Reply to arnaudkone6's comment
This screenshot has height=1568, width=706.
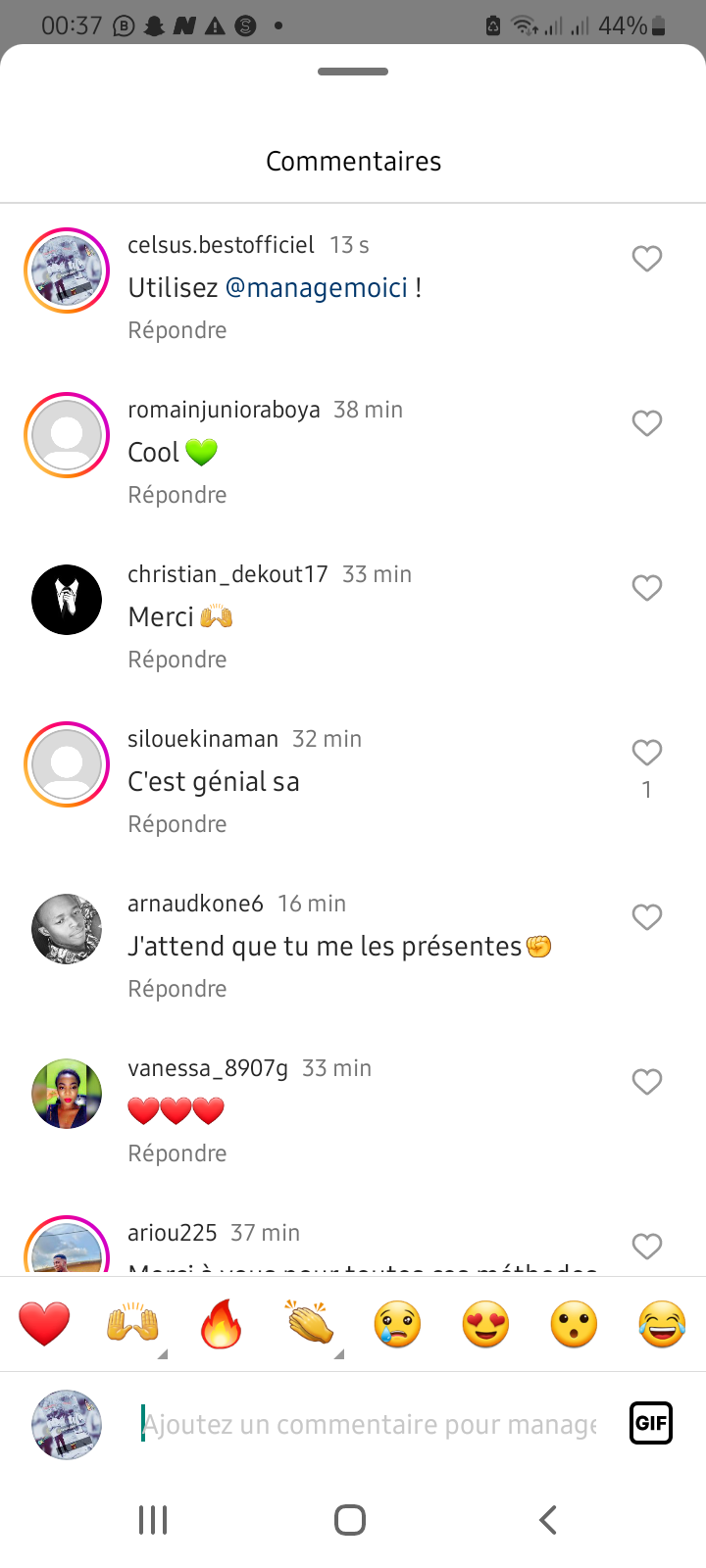click(177, 989)
